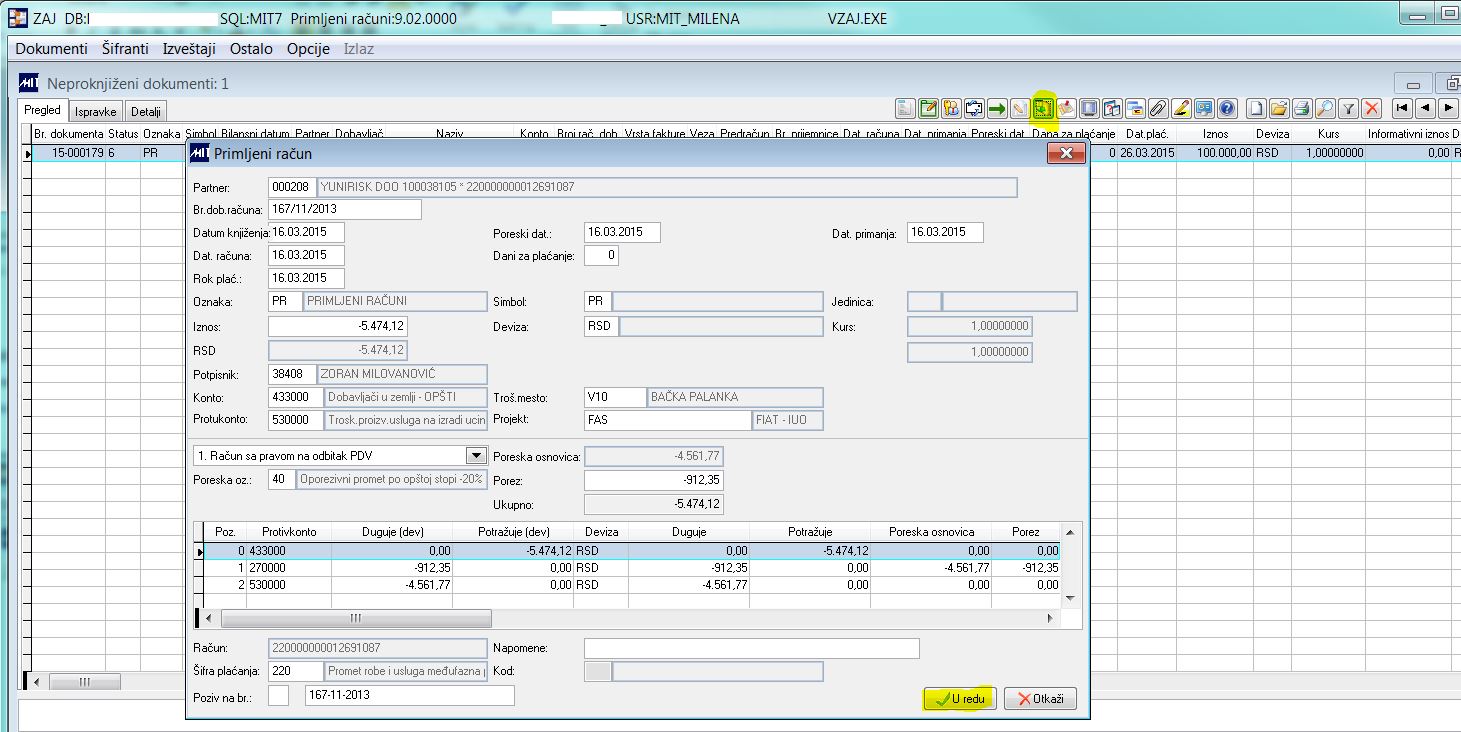The image size is (1461, 732).
Task: Click the stamp toolbar icon
Action: (1067, 108)
